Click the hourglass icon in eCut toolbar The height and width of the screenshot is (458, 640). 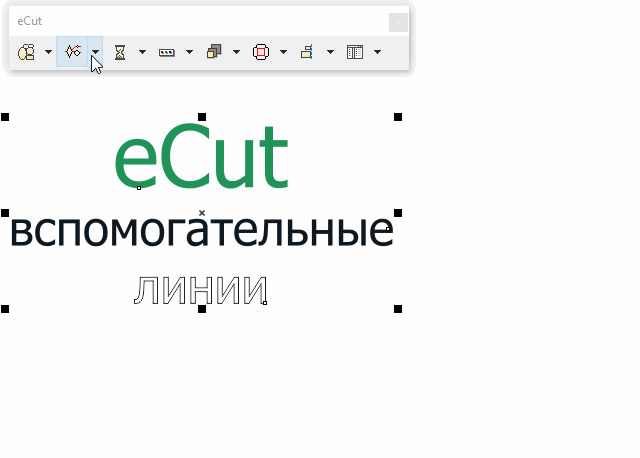120,52
